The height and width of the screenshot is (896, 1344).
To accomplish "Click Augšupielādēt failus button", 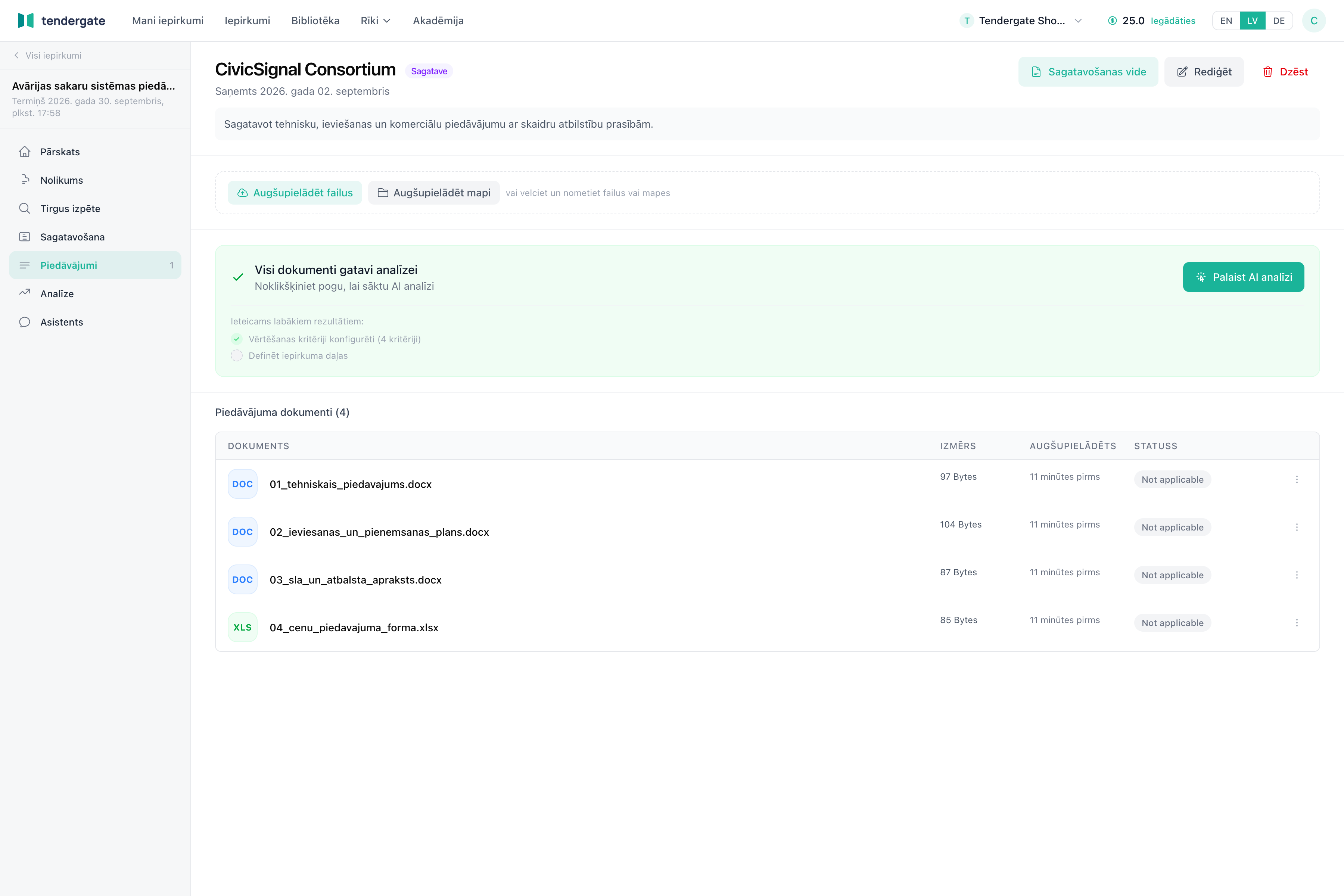I will pos(295,193).
